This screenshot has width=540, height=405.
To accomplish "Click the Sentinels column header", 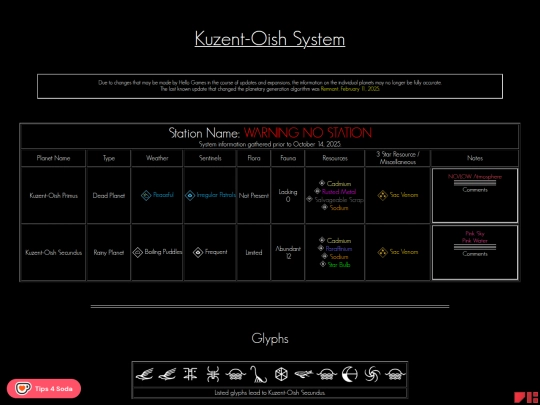I will click(210, 158).
